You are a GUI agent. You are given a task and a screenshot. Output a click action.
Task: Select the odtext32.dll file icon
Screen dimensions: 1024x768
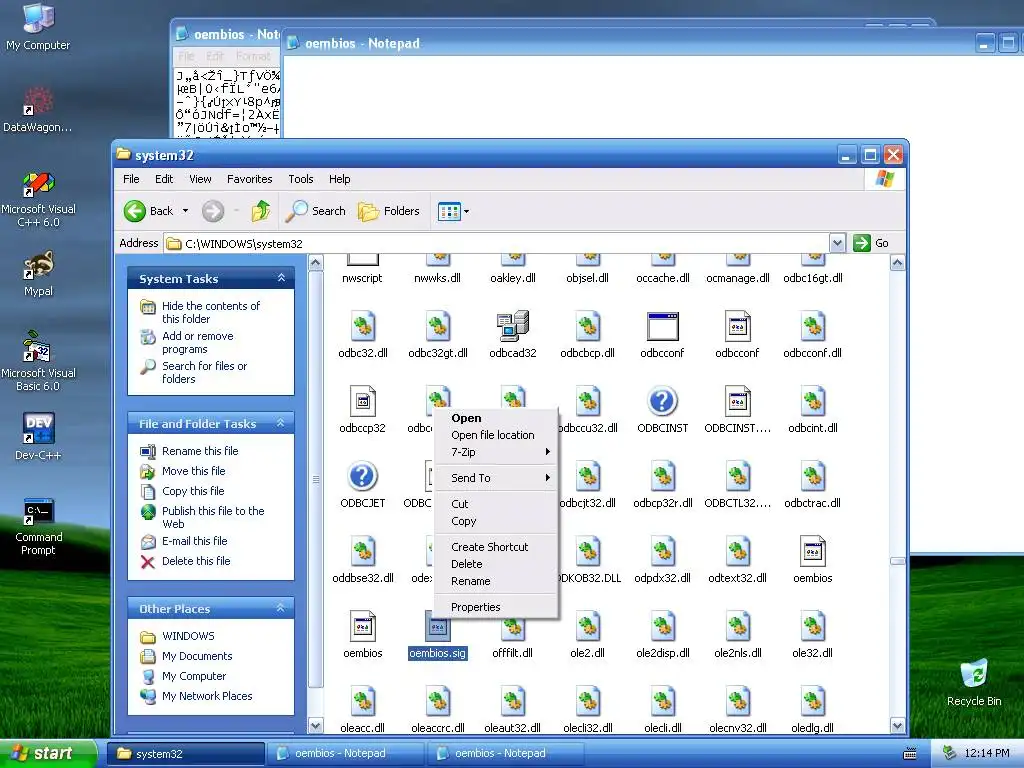(x=737, y=551)
